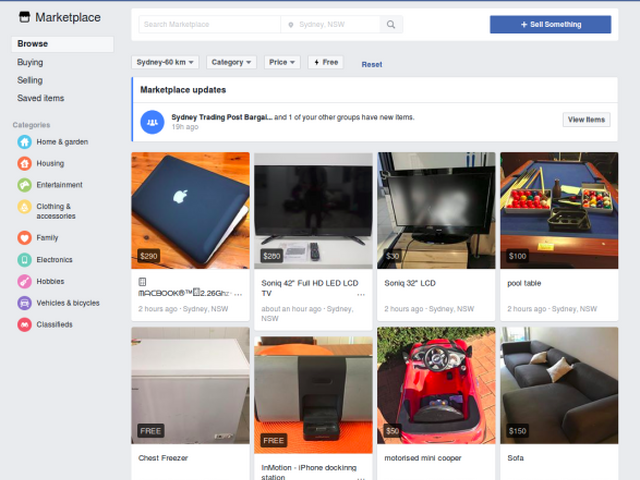Click the $150 price tag on sofa

point(518,431)
